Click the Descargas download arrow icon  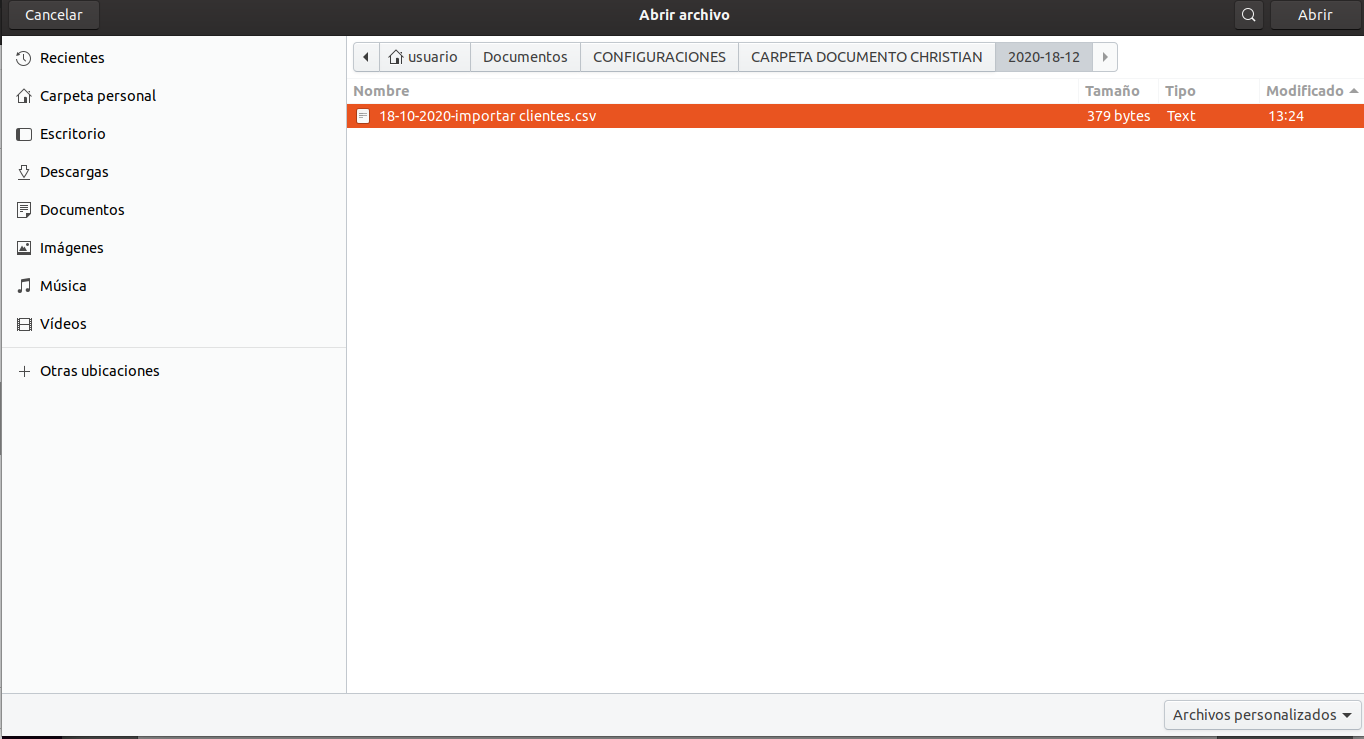(25, 172)
